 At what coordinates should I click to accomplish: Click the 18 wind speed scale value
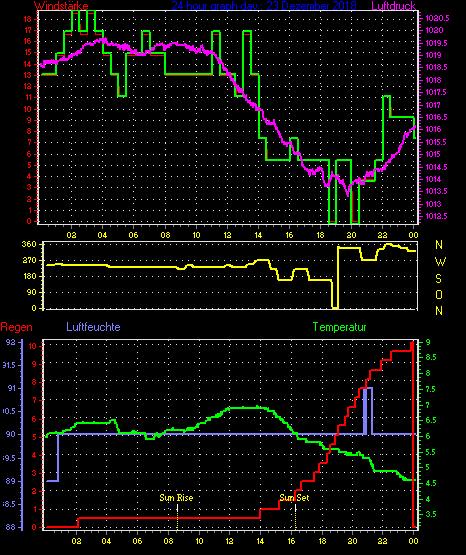pos(28,19)
